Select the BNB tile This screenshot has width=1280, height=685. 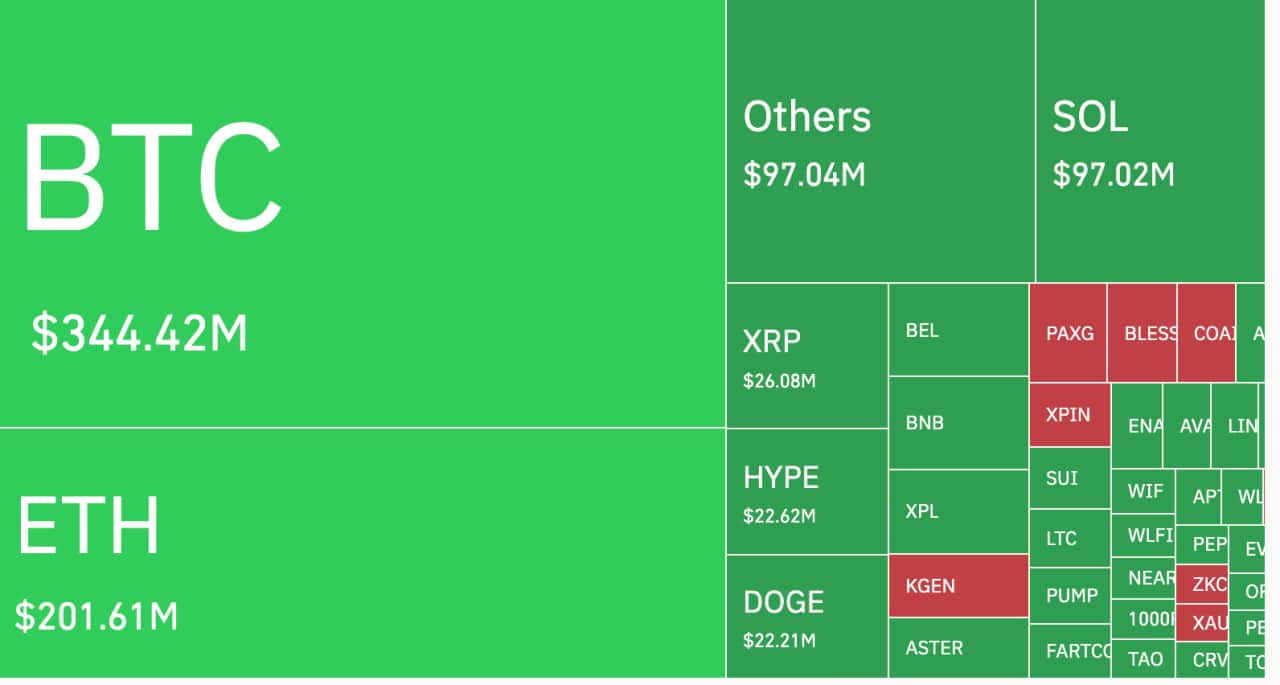point(958,423)
